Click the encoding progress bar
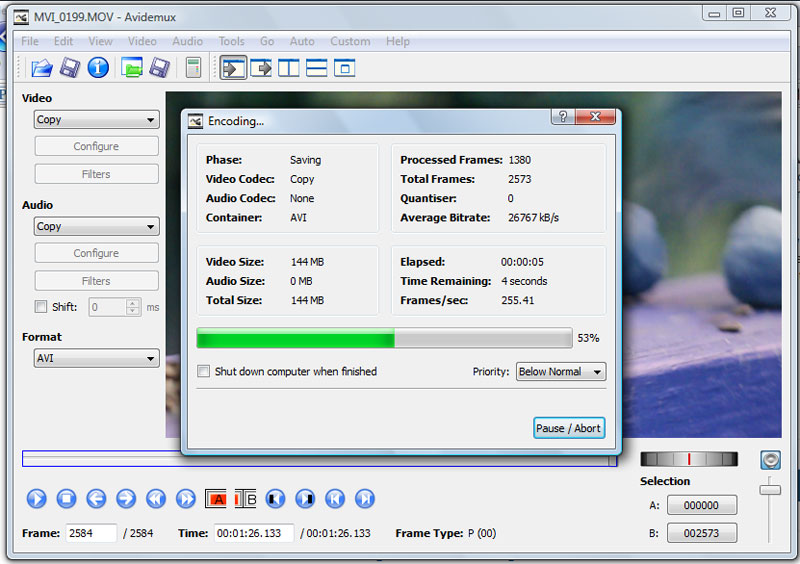The image size is (800, 564). 384,338
